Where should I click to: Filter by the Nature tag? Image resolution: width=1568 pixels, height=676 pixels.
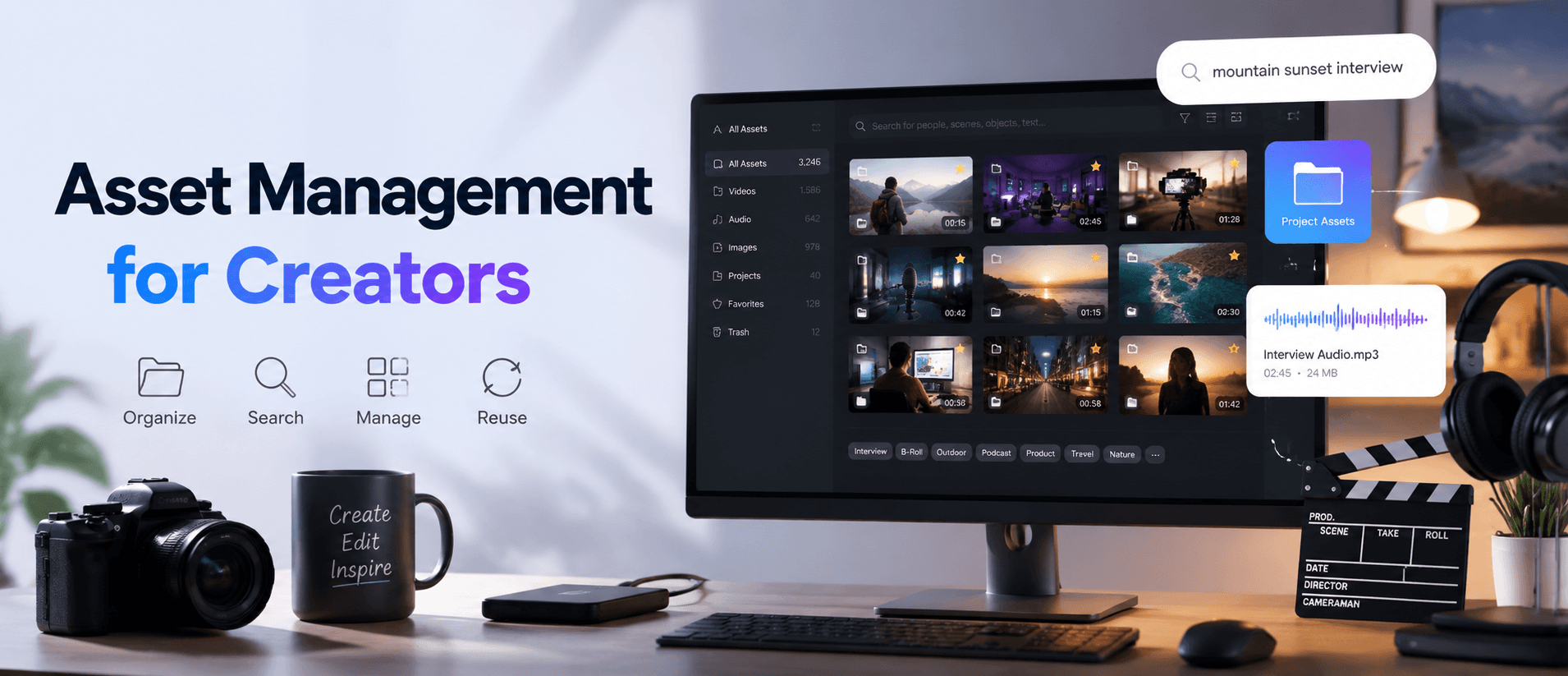[x=1122, y=454]
